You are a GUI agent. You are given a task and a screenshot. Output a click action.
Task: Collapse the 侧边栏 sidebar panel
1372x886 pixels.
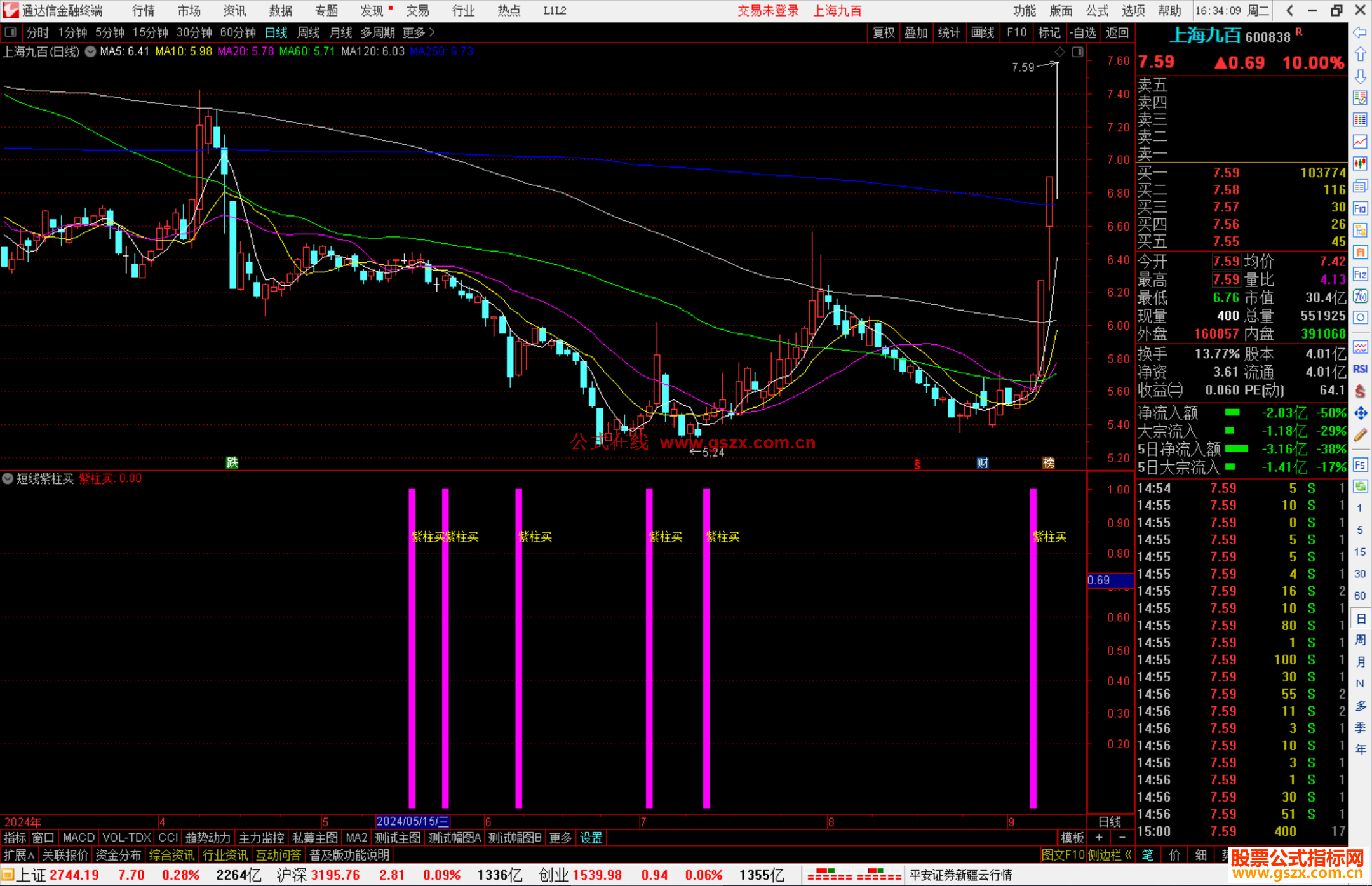click(x=1110, y=855)
